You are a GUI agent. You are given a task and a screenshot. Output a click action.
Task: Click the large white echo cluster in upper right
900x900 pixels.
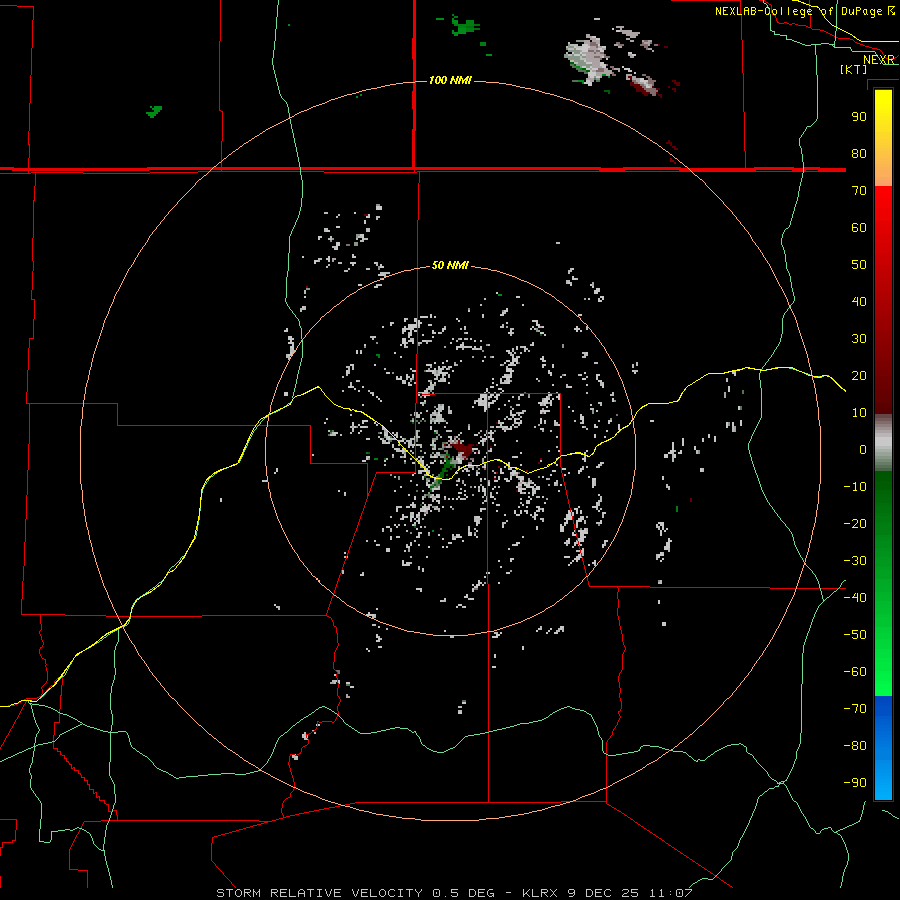click(x=588, y=60)
